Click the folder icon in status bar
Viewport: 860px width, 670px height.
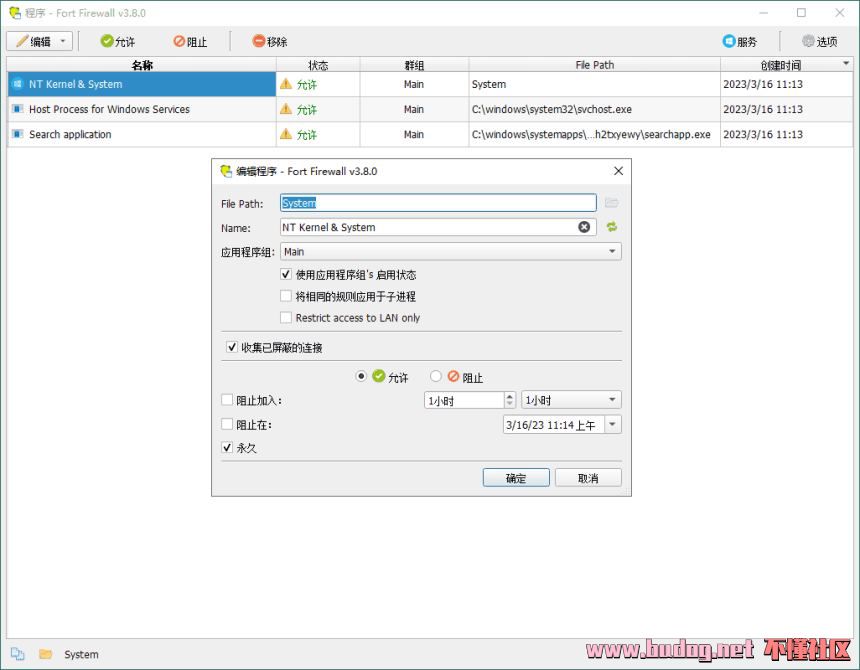[46, 654]
